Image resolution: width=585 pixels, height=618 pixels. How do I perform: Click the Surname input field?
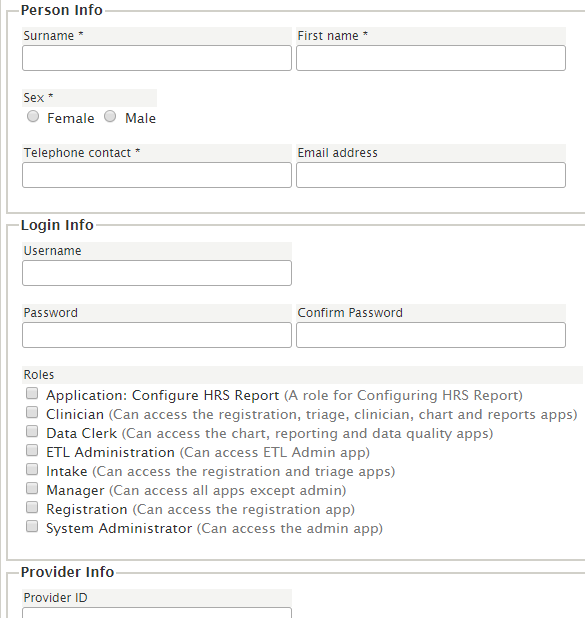pyautogui.click(x=157, y=58)
